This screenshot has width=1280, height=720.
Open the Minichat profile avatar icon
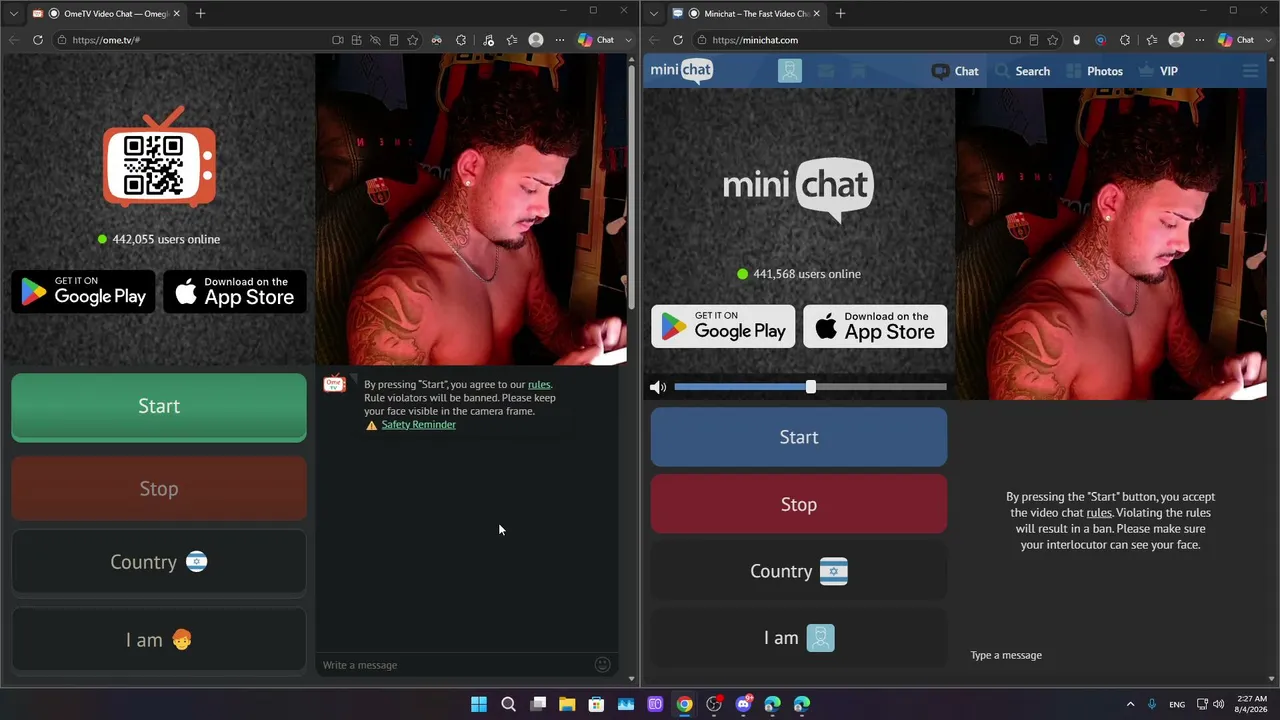[790, 71]
